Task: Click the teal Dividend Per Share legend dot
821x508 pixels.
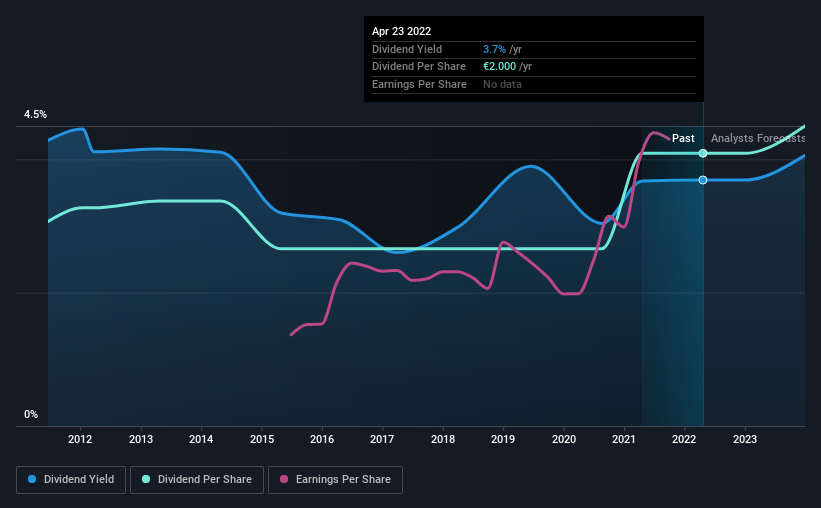Action: 146,479
